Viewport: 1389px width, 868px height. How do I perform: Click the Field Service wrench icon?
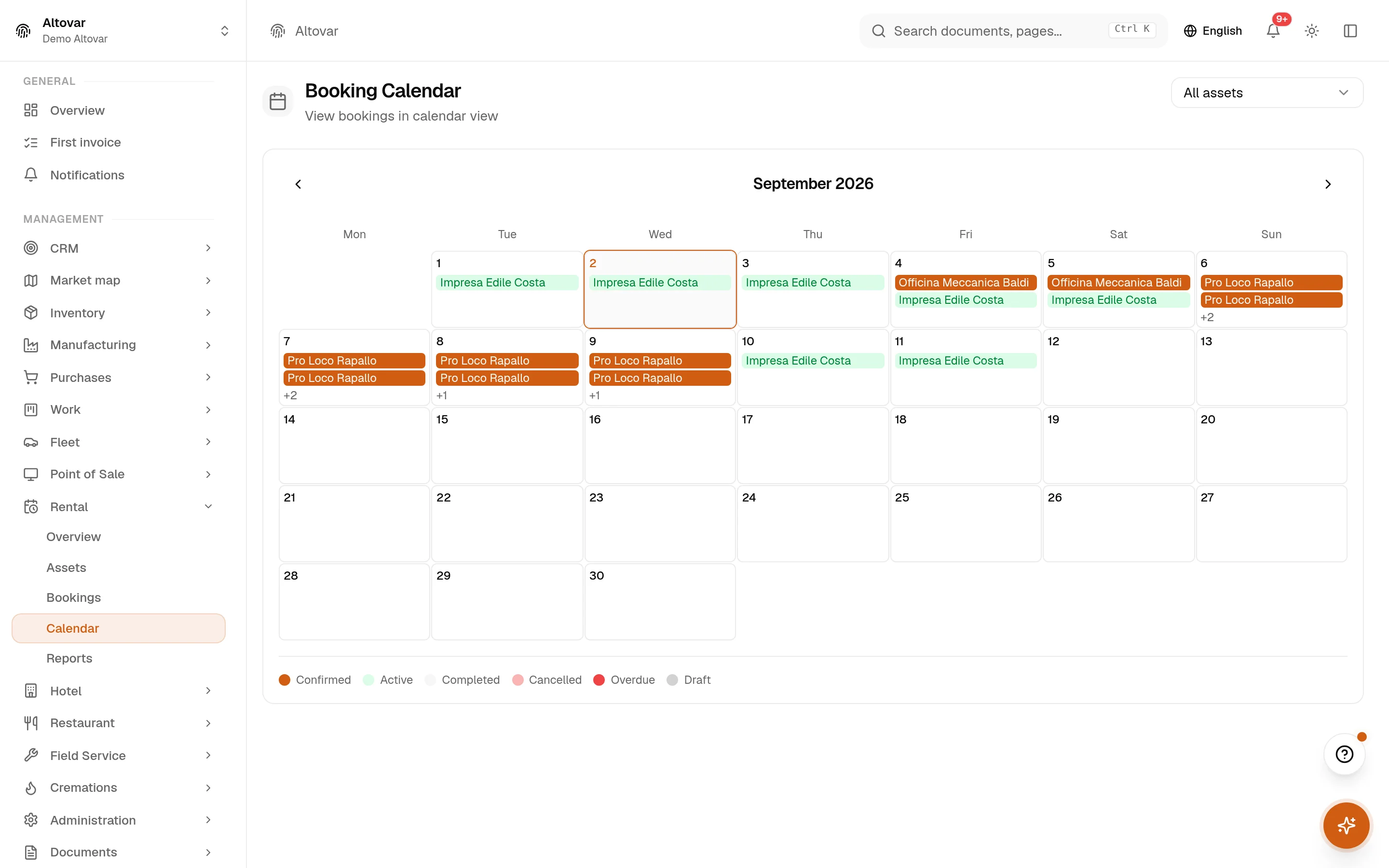click(31, 755)
